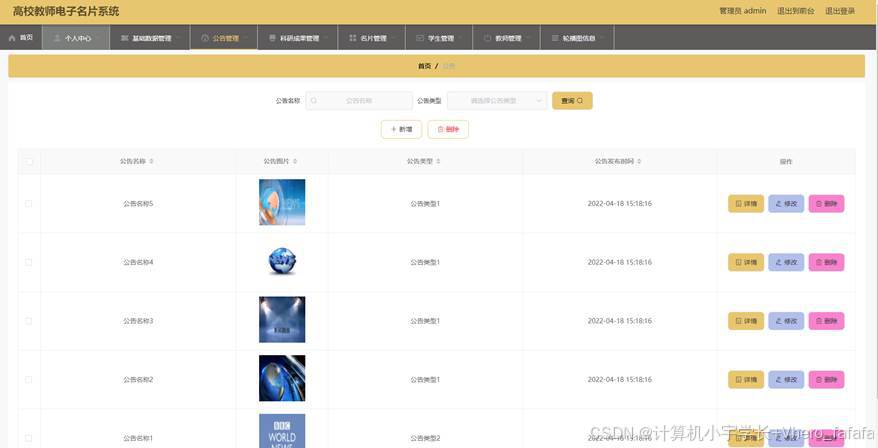Open the BBC World News thumbnail of 公告名称1
The width and height of the screenshot is (878, 448).
282,431
